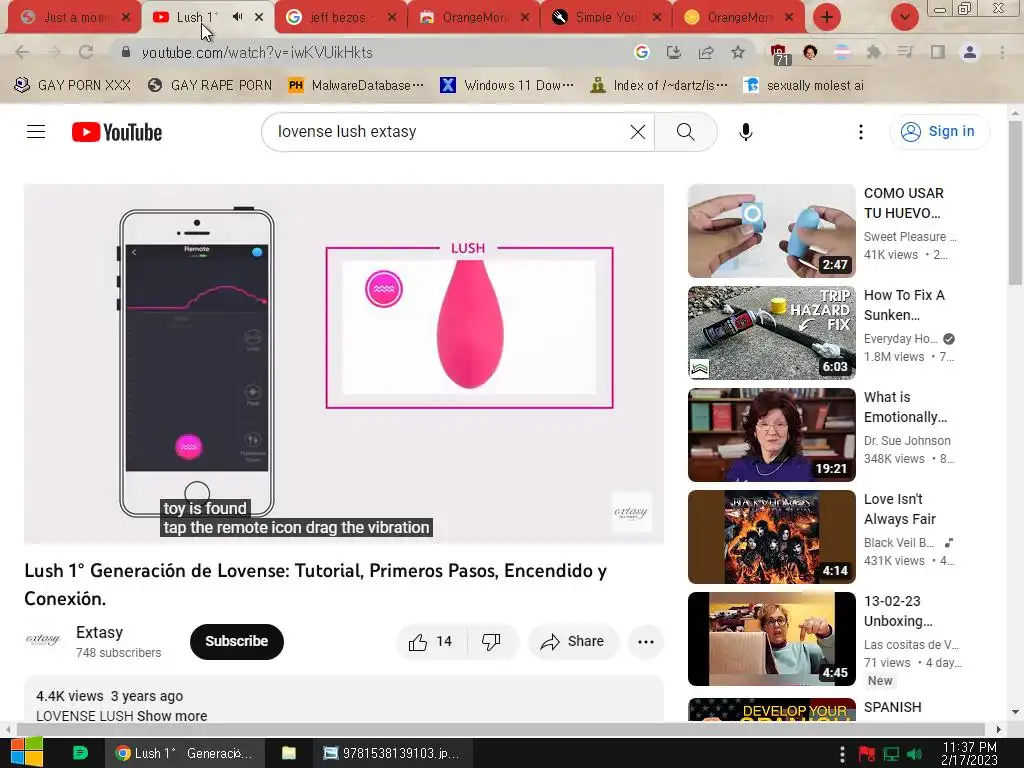Subscribe to the Extasy channel
Screen dimensions: 1024x768
pyautogui.click(x=236, y=642)
